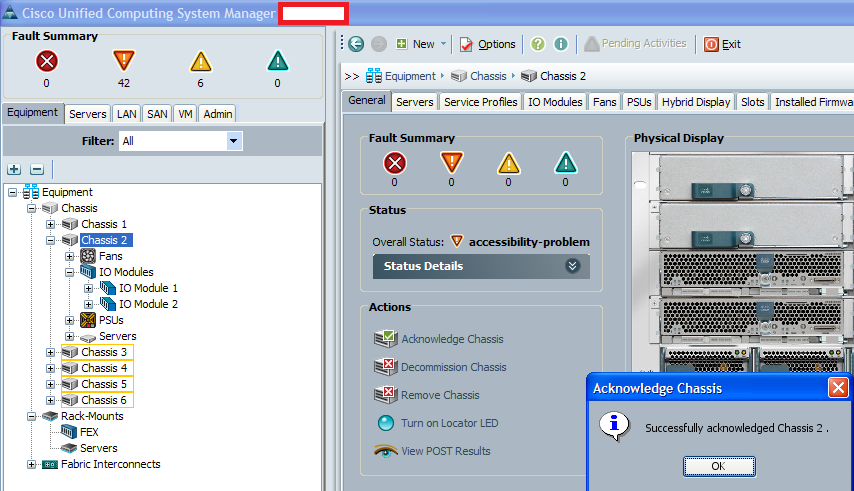Select Chassis 6 in the tree

(x=103, y=400)
